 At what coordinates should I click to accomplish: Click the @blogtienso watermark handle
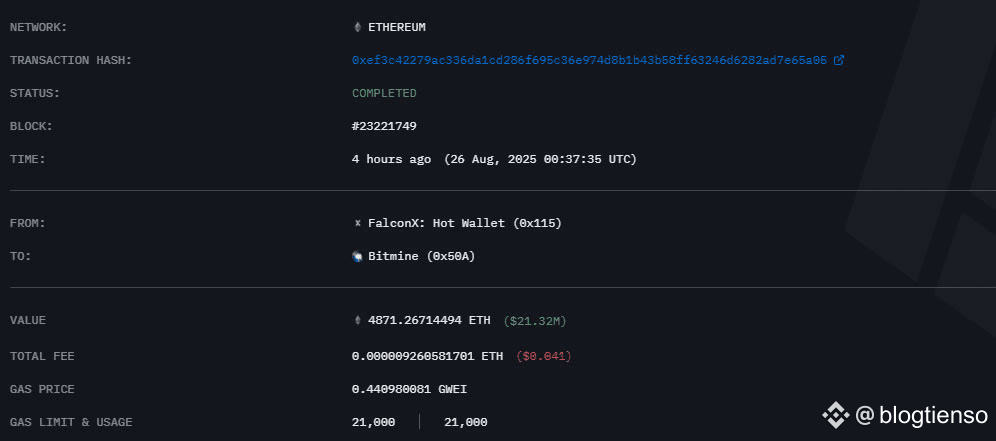(922, 416)
